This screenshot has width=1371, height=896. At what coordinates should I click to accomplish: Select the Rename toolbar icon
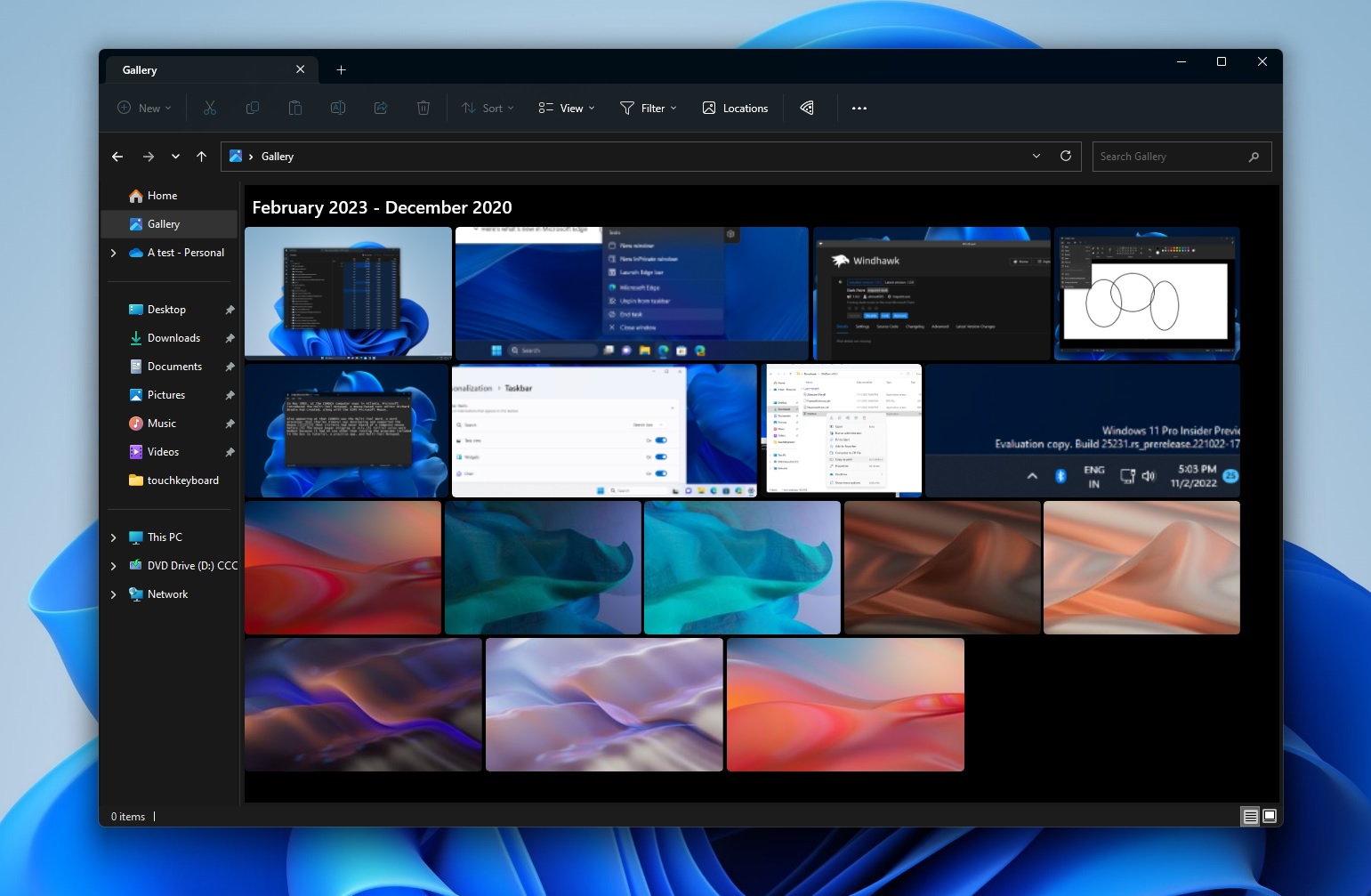tap(338, 108)
